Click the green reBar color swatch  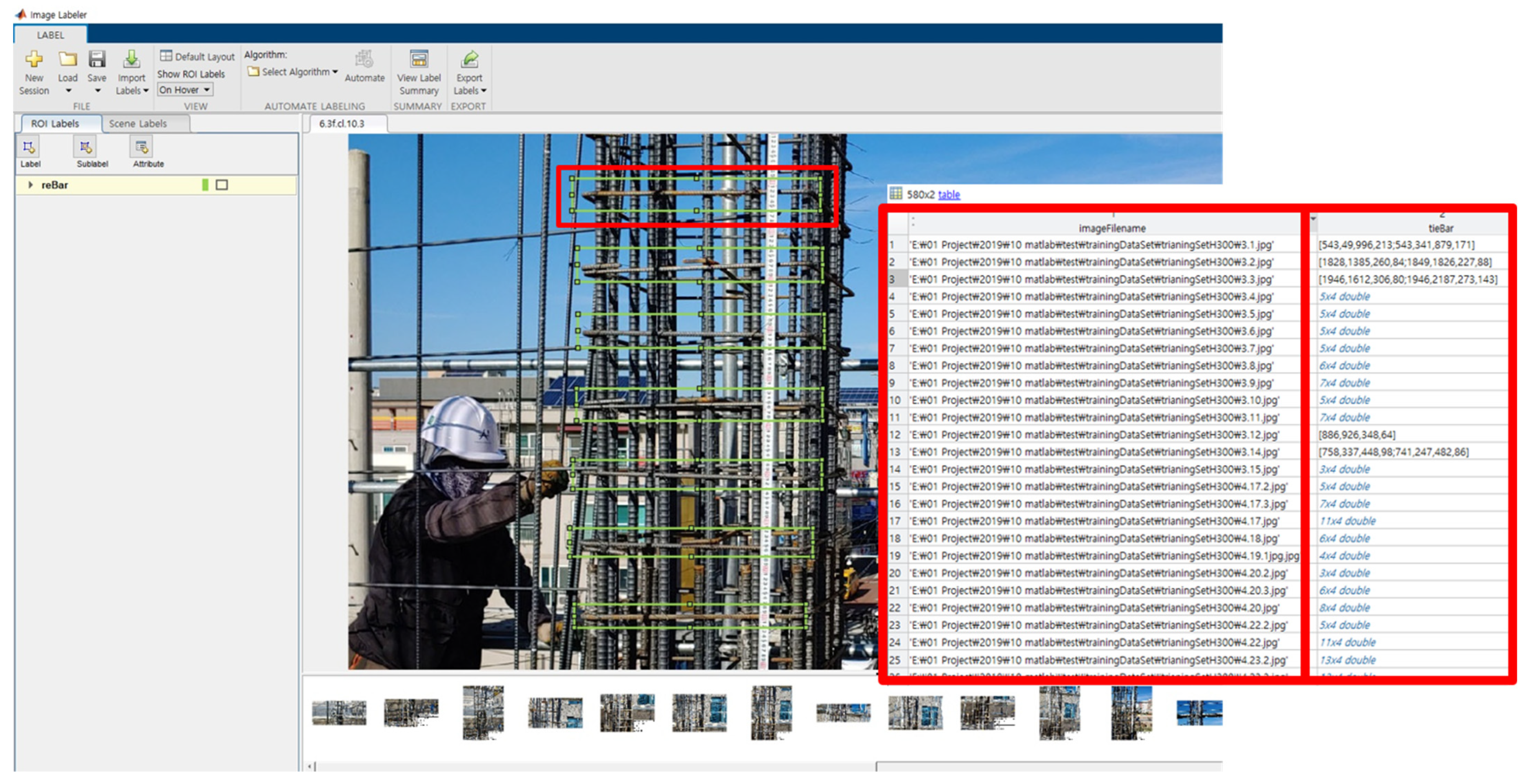pyautogui.click(x=205, y=185)
